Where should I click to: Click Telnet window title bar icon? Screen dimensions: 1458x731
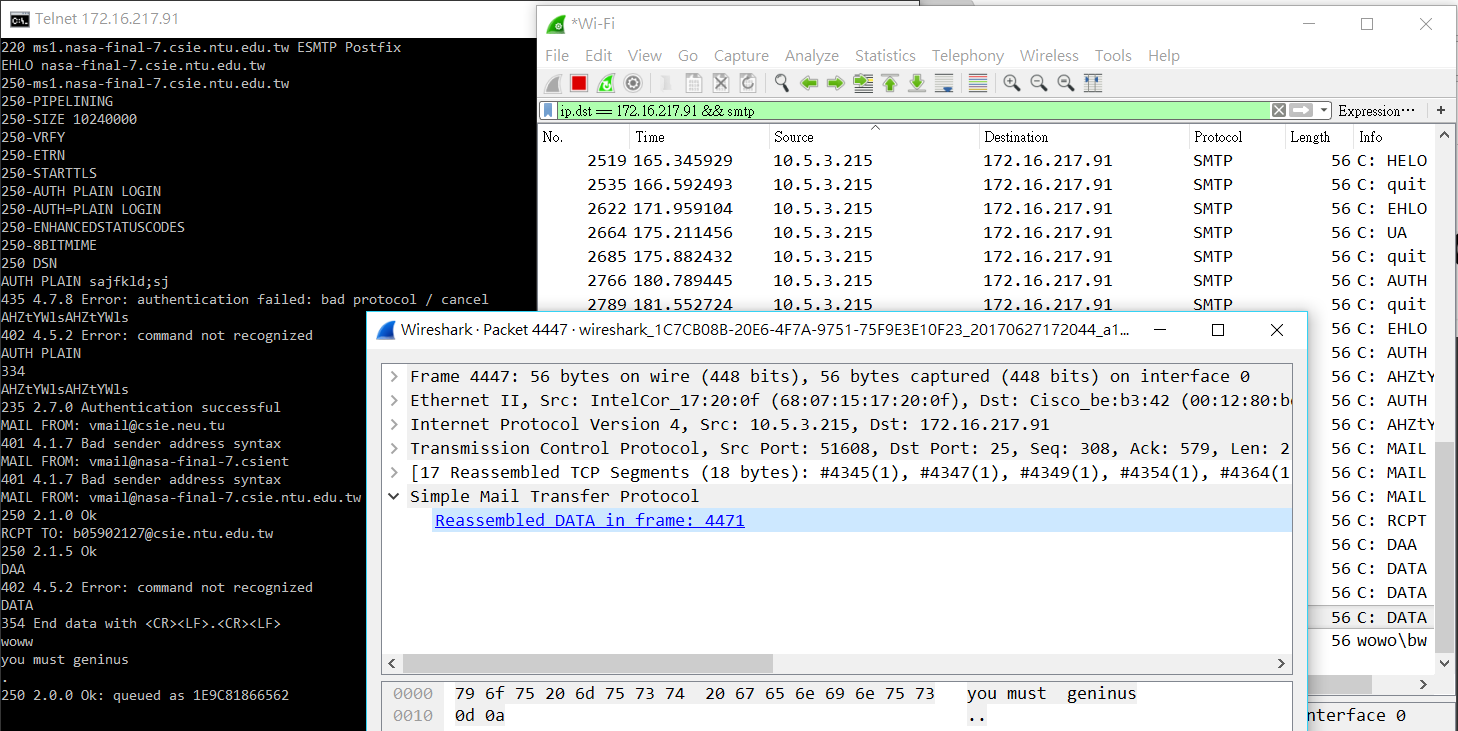(x=19, y=18)
